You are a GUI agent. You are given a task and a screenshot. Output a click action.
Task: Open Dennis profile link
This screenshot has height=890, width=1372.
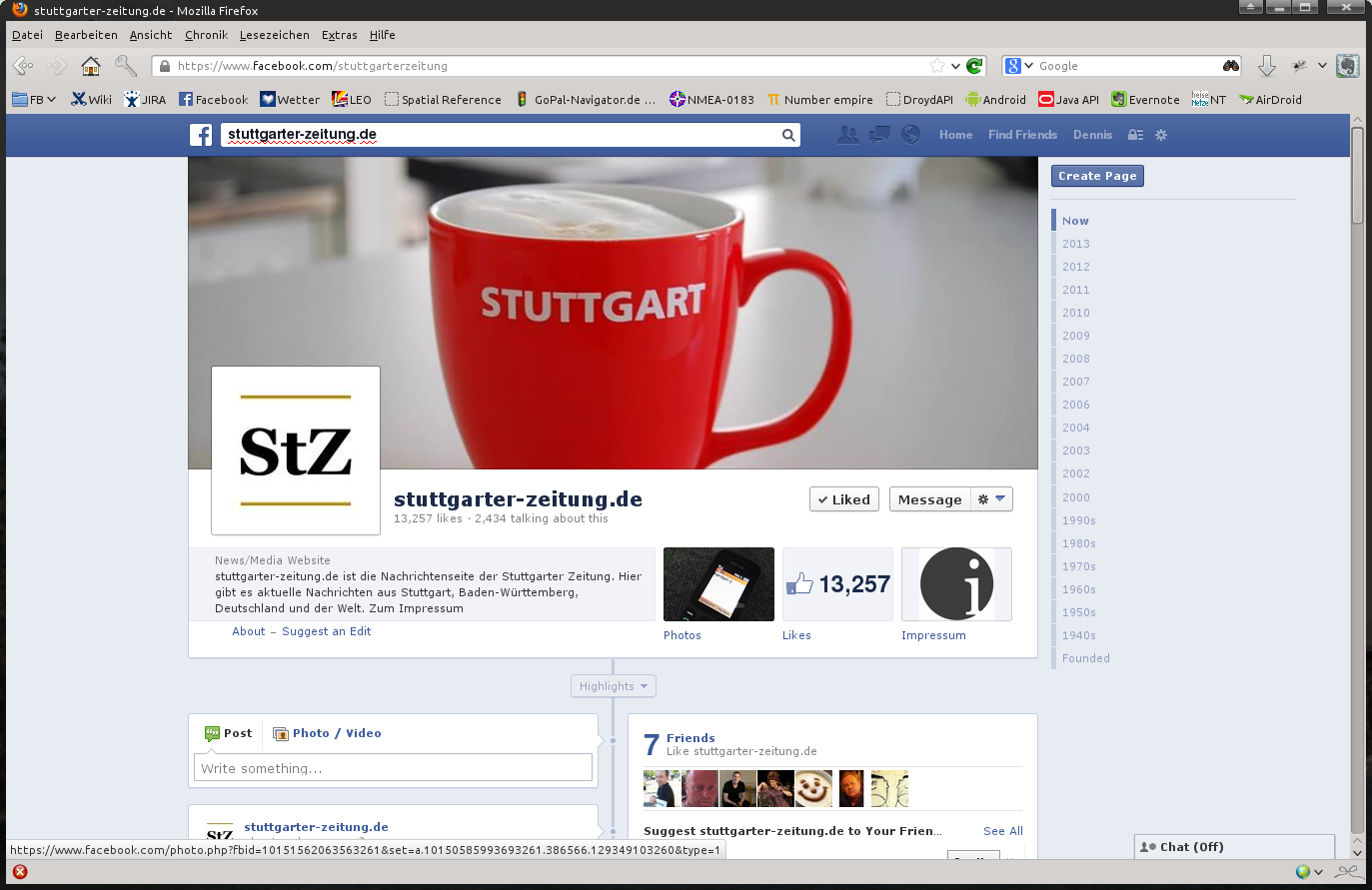point(1092,135)
